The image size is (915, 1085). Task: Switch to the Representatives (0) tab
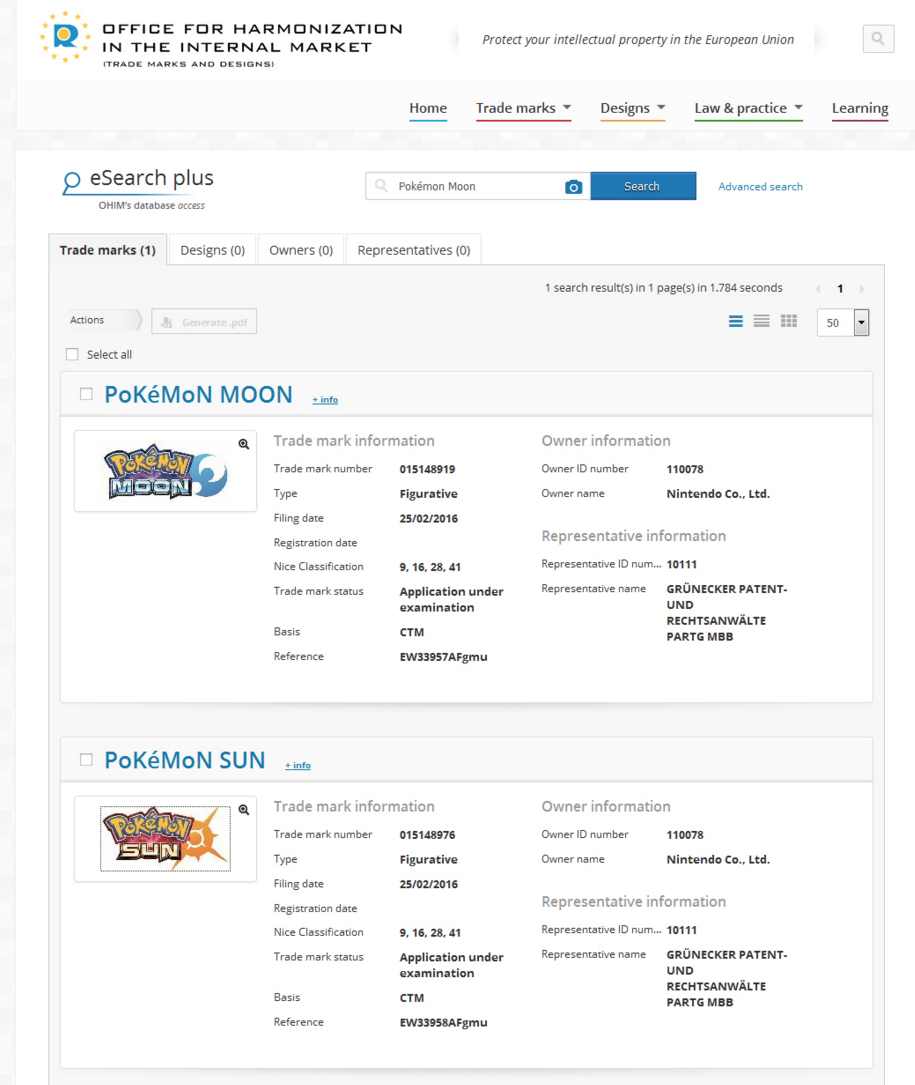pyautogui.click(x=414, y=250)
